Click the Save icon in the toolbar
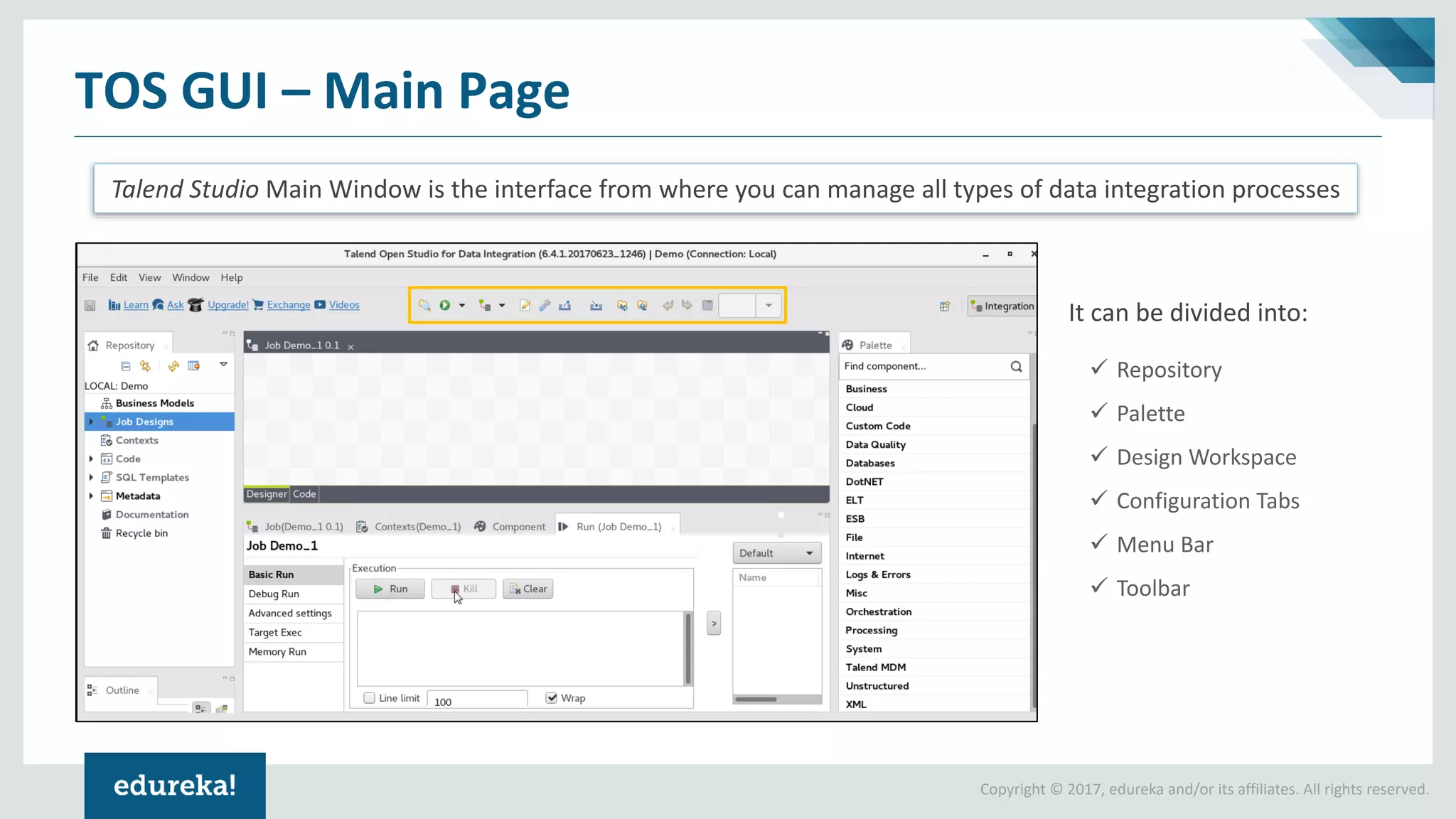The image size is (1456, 819). click(90, 305)
